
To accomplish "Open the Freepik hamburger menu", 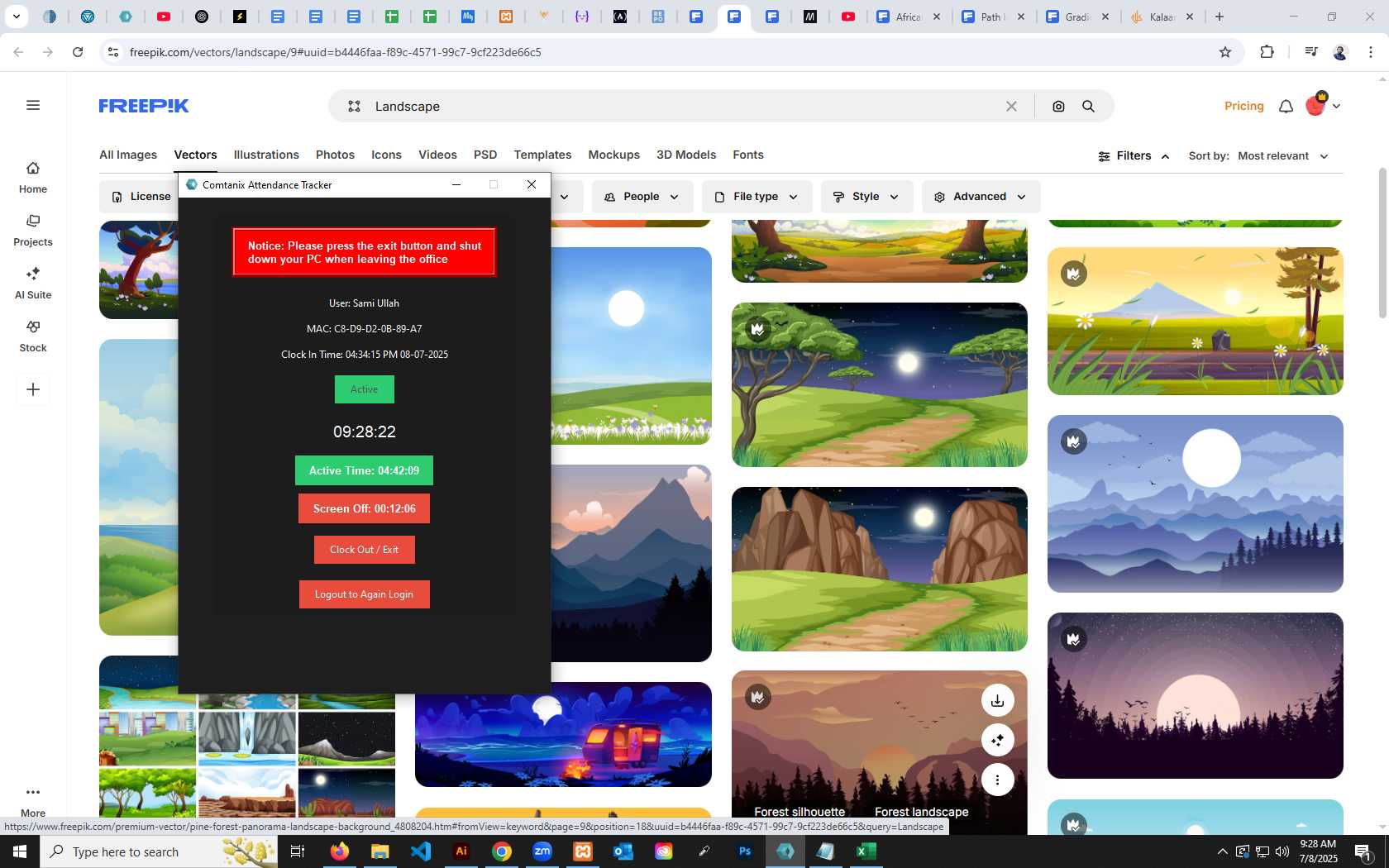I will click(x=33, y=105).
